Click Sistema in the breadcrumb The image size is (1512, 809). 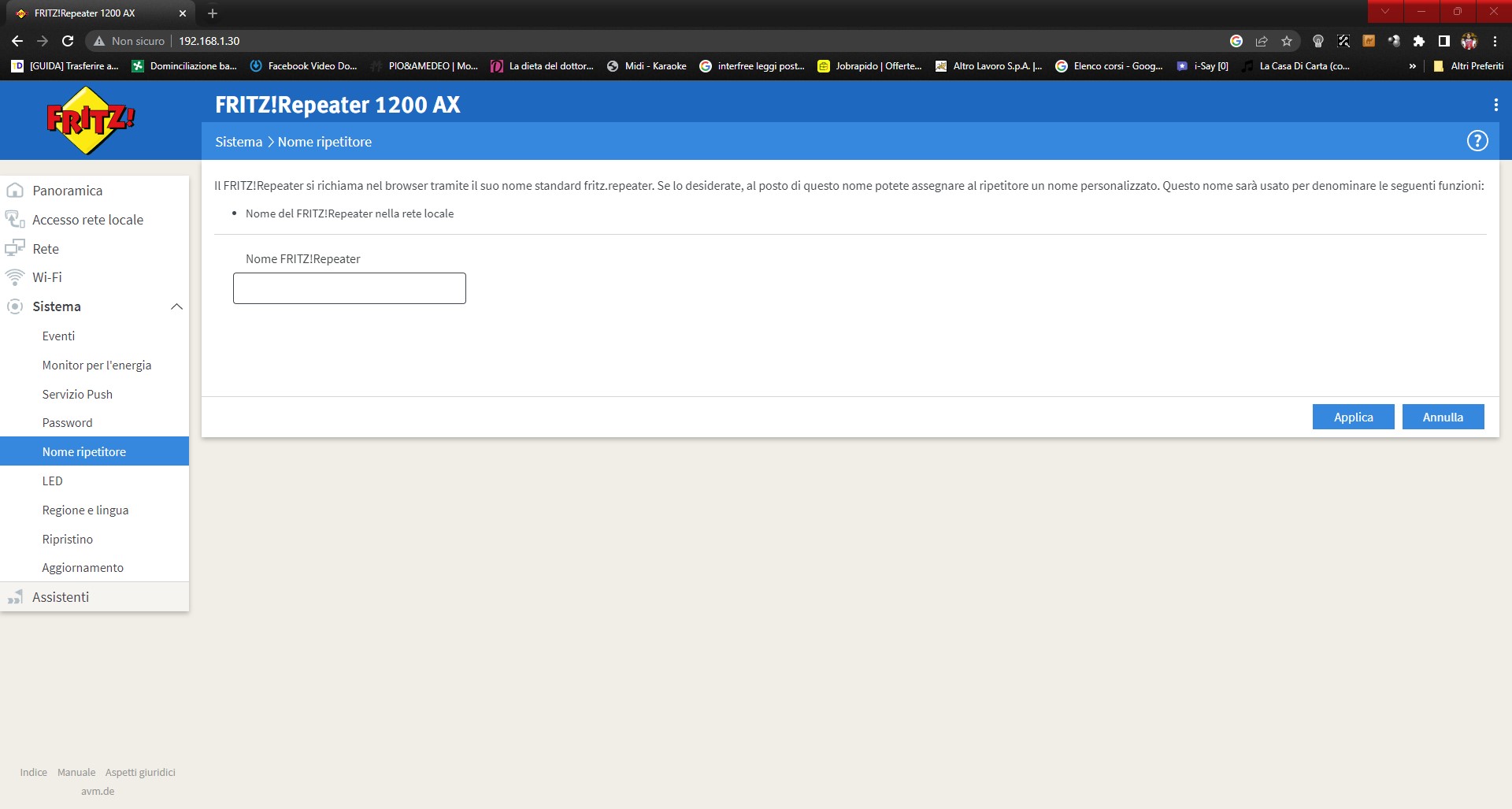pyautogui.click(x=239, y=142)
